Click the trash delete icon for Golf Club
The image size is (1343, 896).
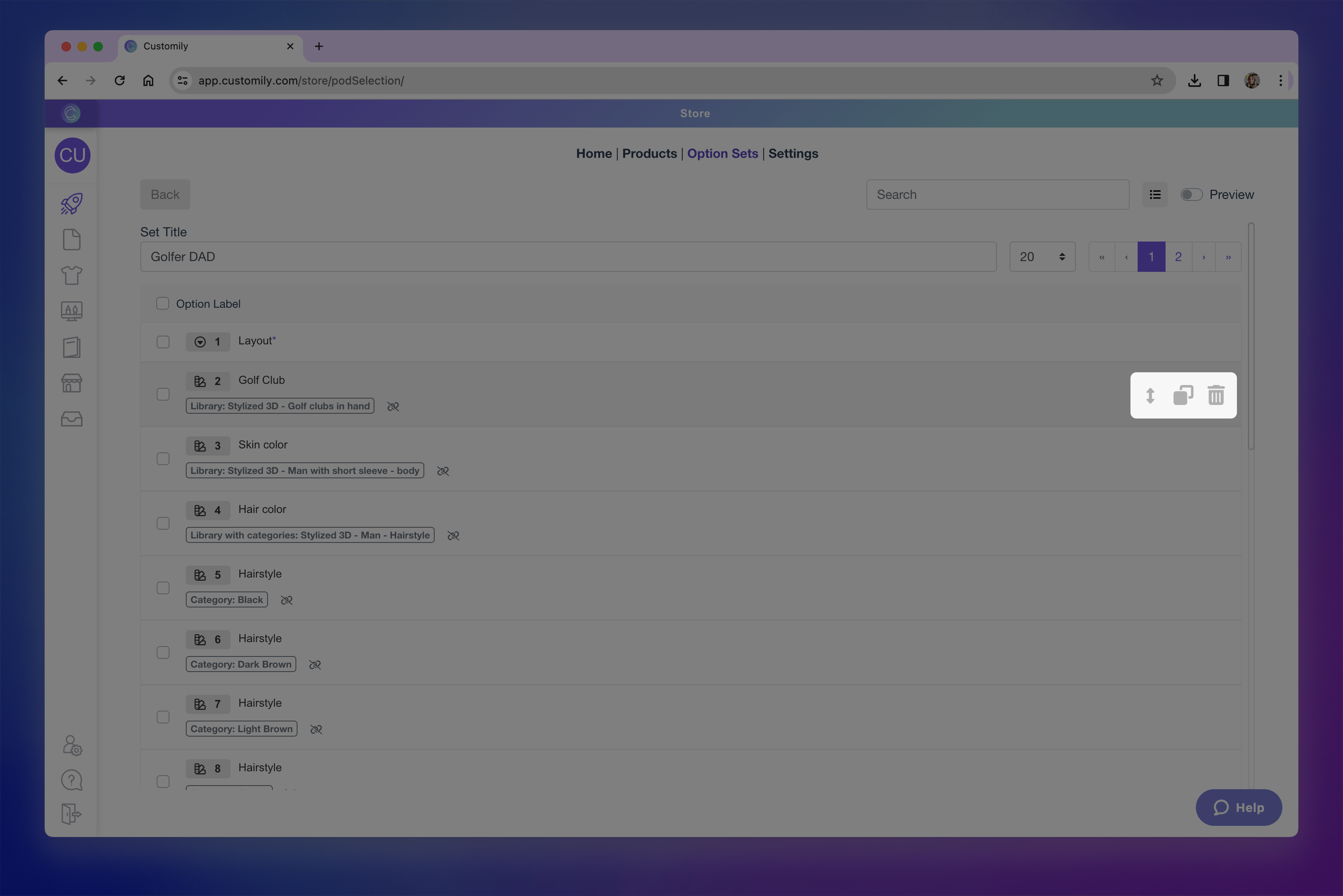click(1215, 395)
